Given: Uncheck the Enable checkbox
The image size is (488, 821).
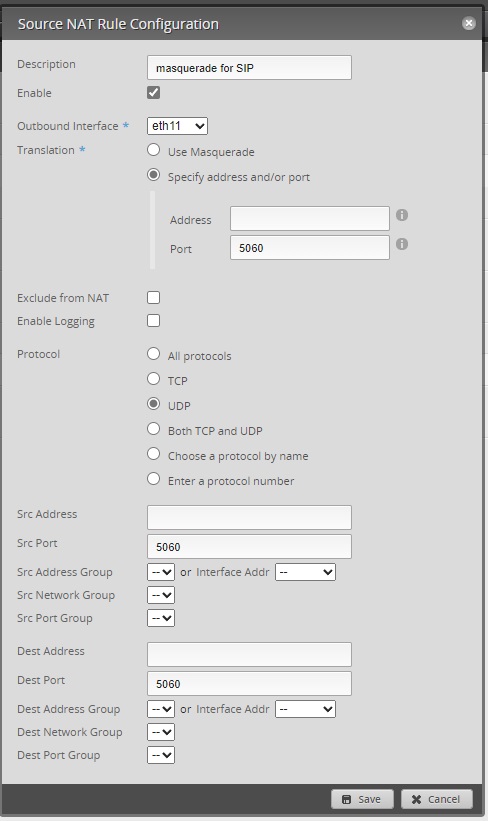Looking at the screenshot, I should [x=153, y=93].
